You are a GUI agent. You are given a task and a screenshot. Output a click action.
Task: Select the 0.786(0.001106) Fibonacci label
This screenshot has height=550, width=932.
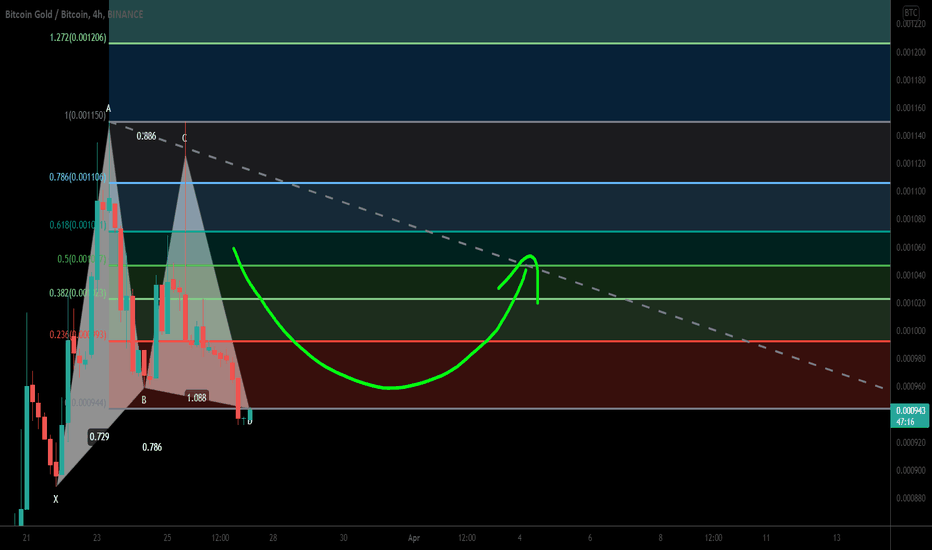click(78, 177)
